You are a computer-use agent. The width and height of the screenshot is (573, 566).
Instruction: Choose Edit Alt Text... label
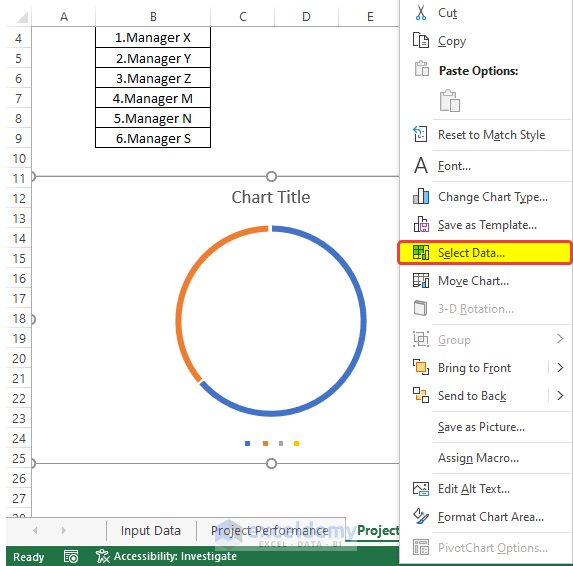474,489
